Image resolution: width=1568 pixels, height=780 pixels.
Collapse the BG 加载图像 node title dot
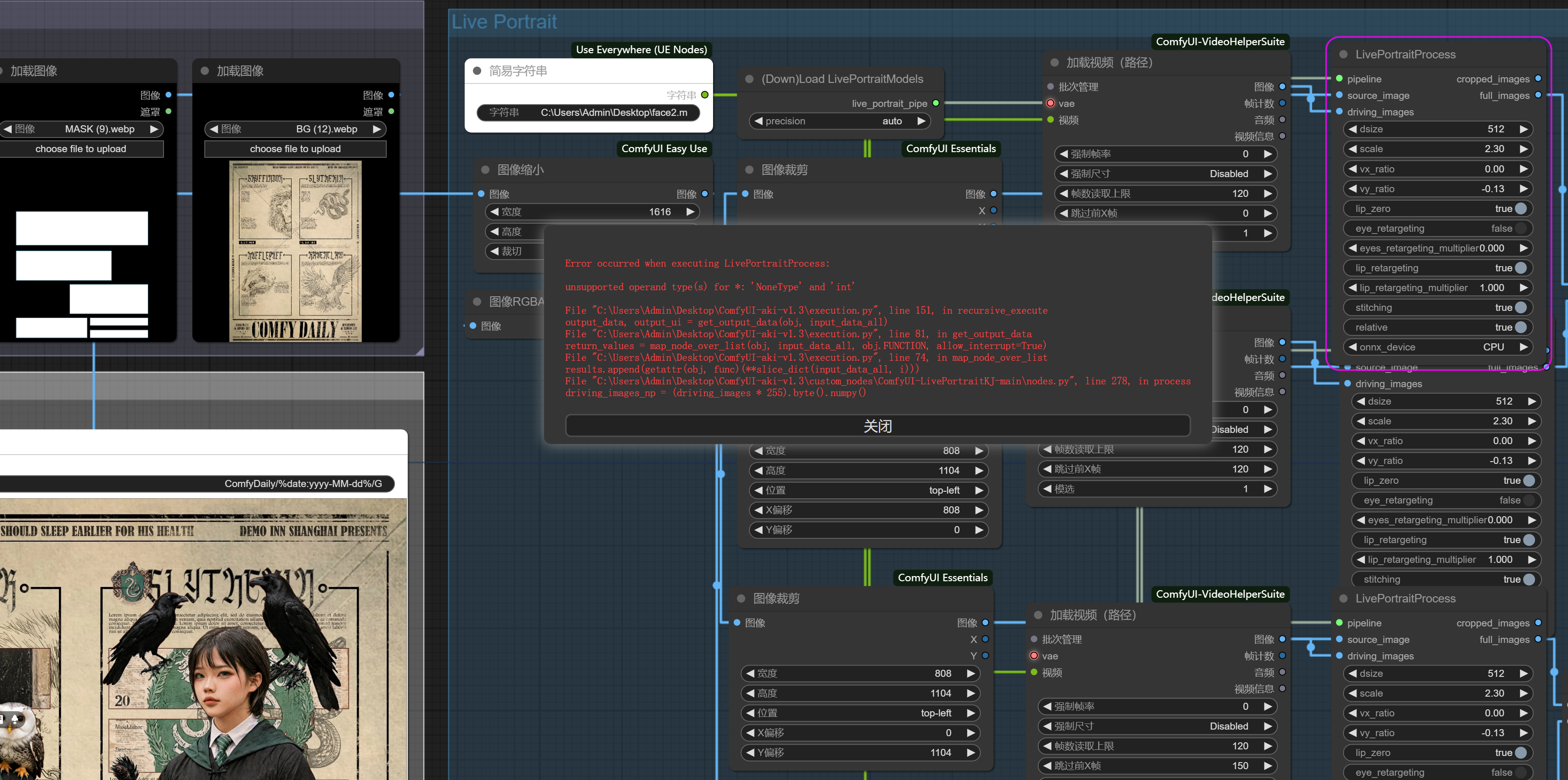pos(205,71)
